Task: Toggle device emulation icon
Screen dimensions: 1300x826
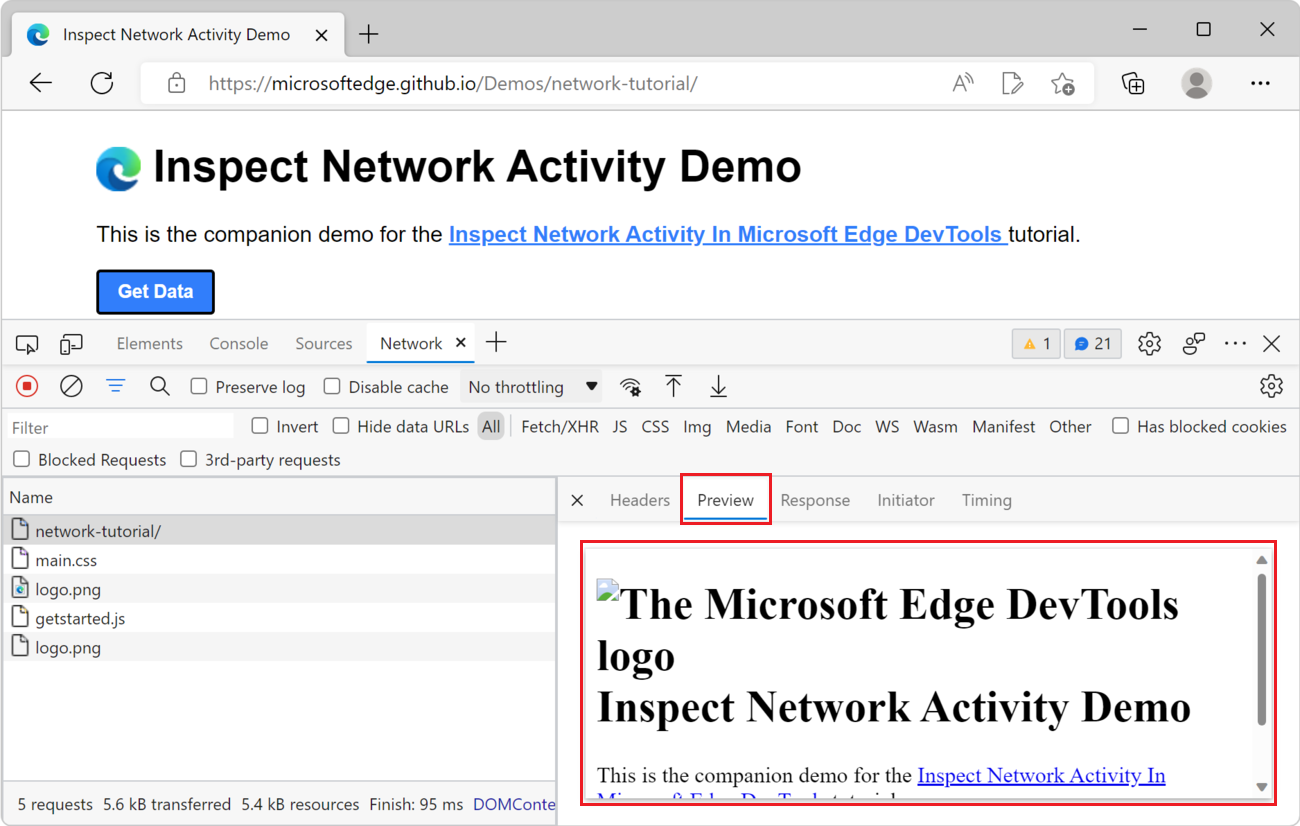Action: coord(71,344)
